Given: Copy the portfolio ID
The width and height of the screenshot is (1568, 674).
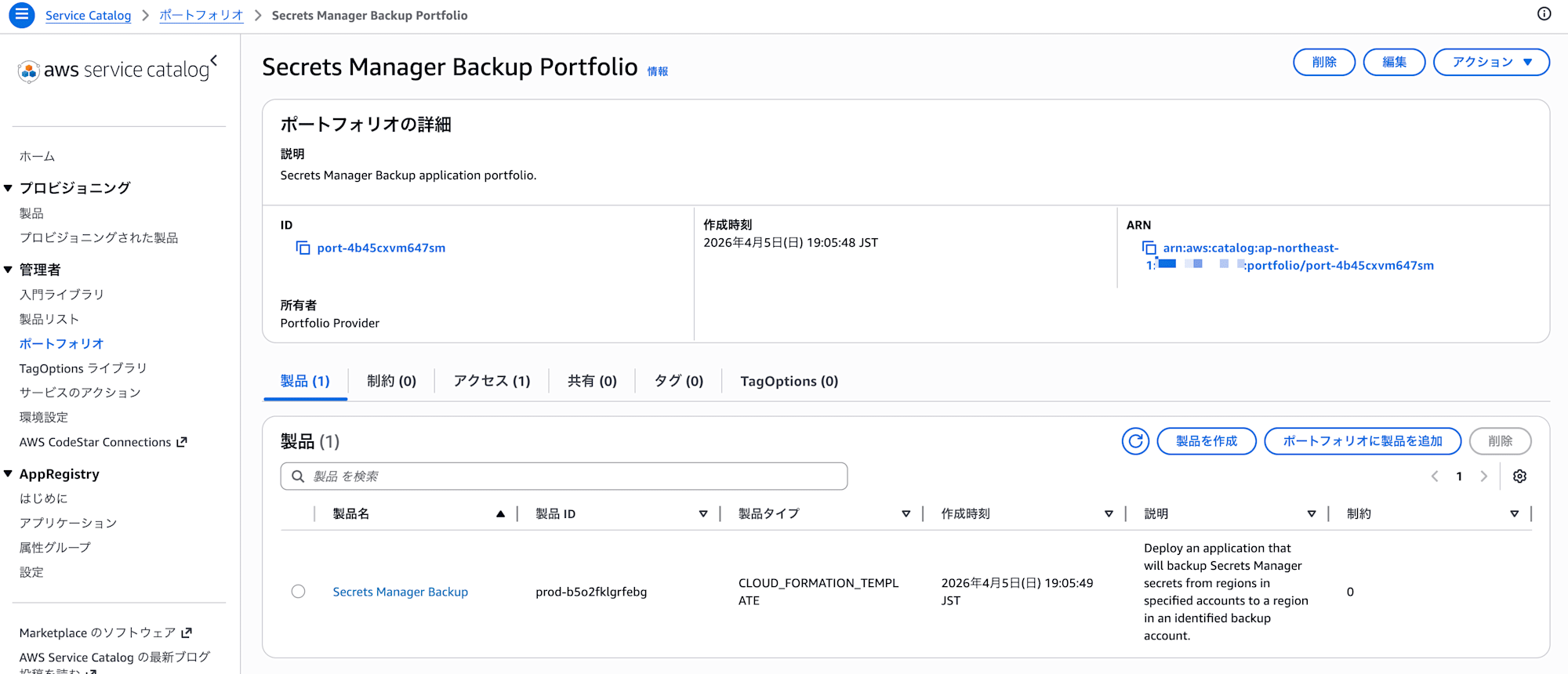Looking at the screenshot, I should [x=303, y=248].
